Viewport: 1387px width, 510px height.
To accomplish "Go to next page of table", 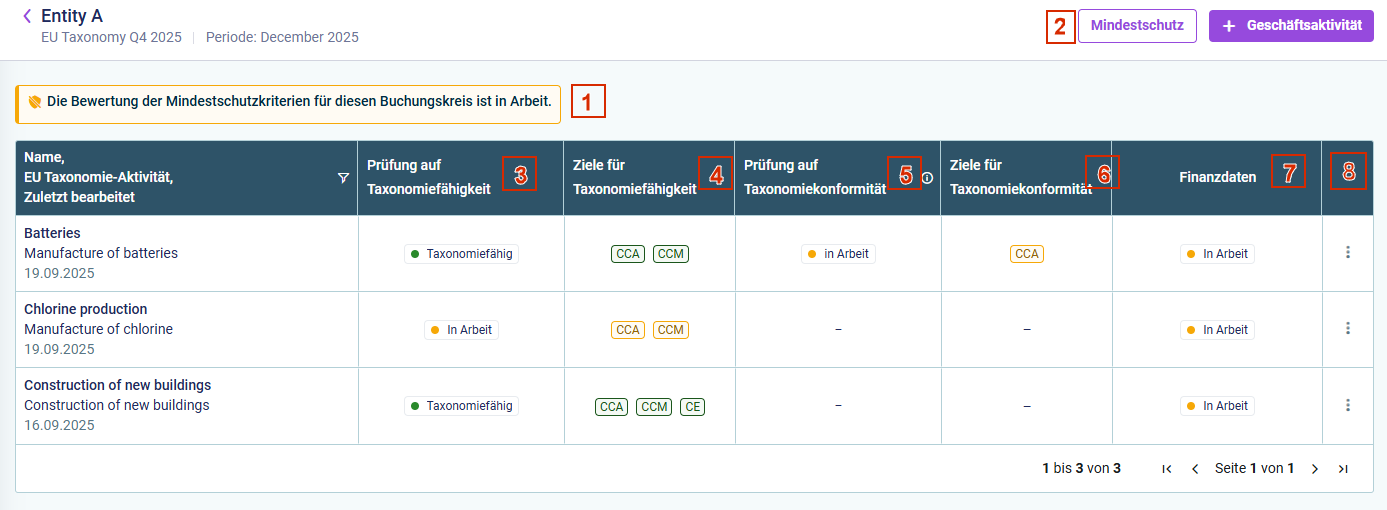I will (x=1315, y=468).
